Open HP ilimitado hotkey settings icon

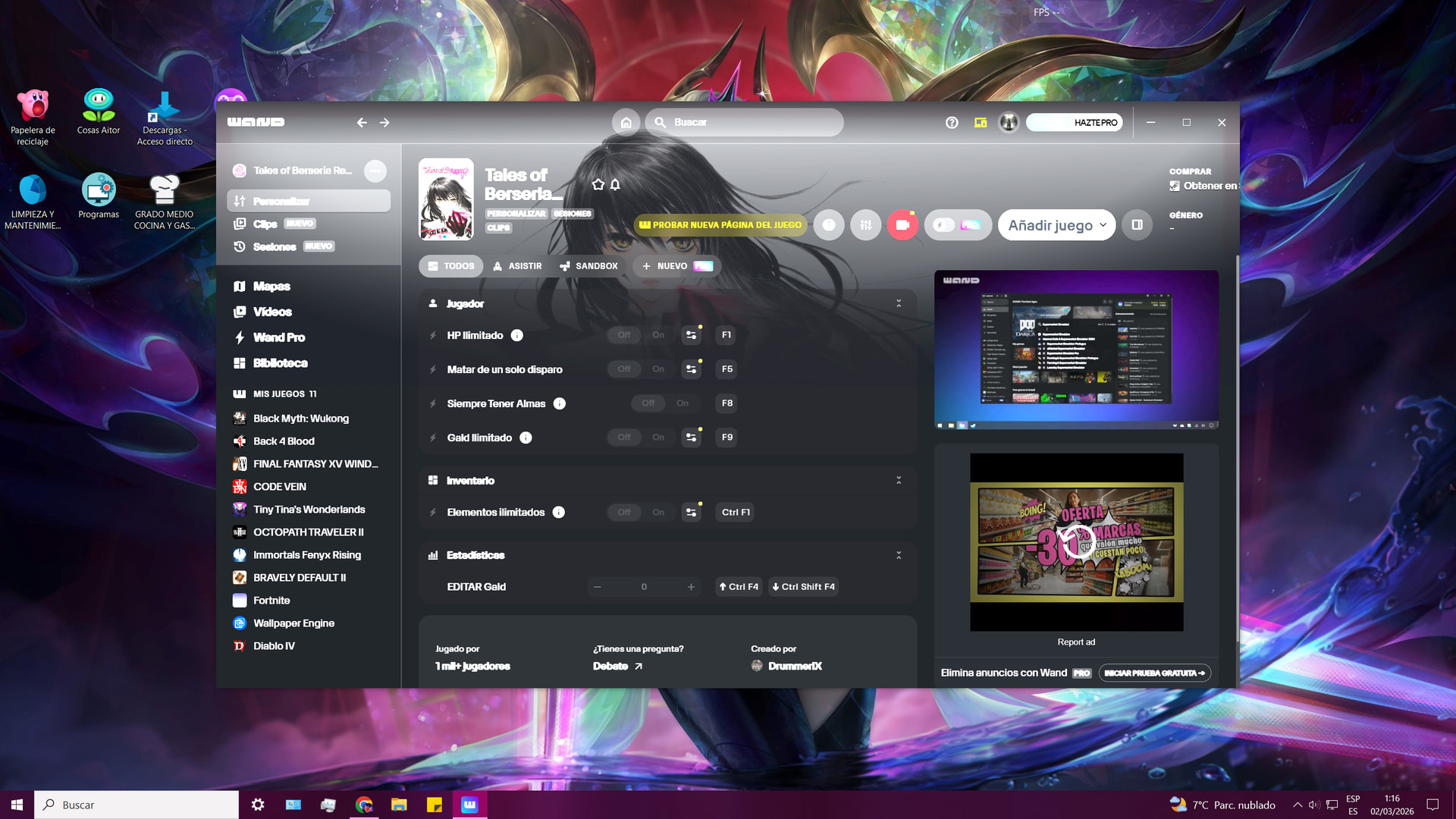[691, 335]
